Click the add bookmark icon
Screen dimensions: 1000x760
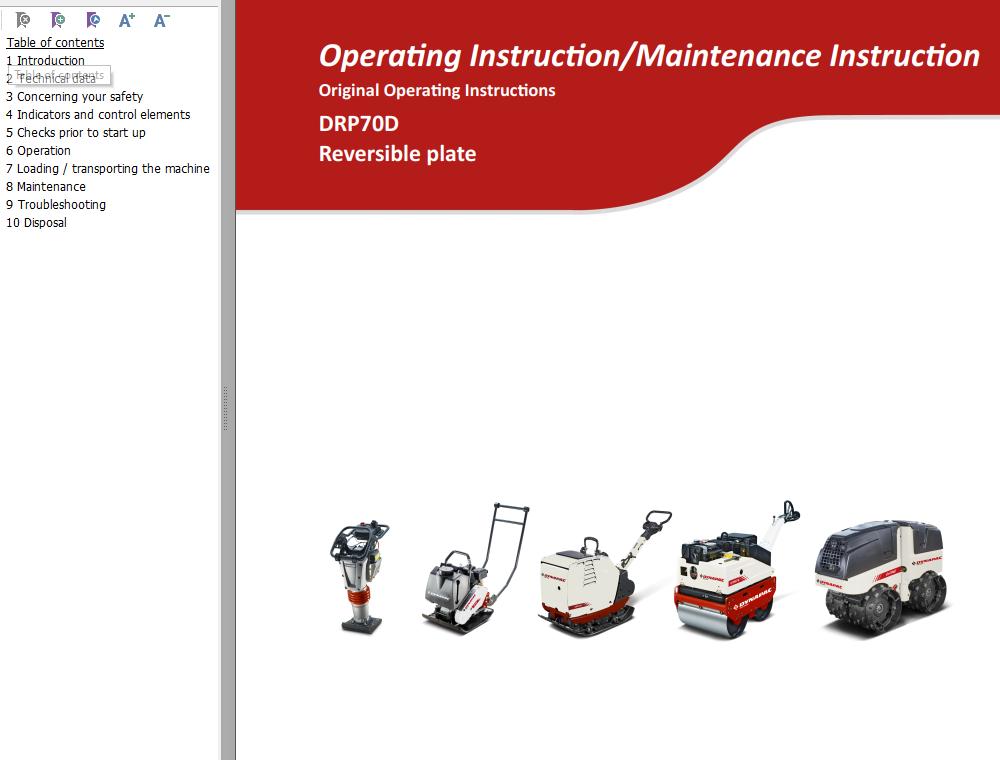(58, 20)
